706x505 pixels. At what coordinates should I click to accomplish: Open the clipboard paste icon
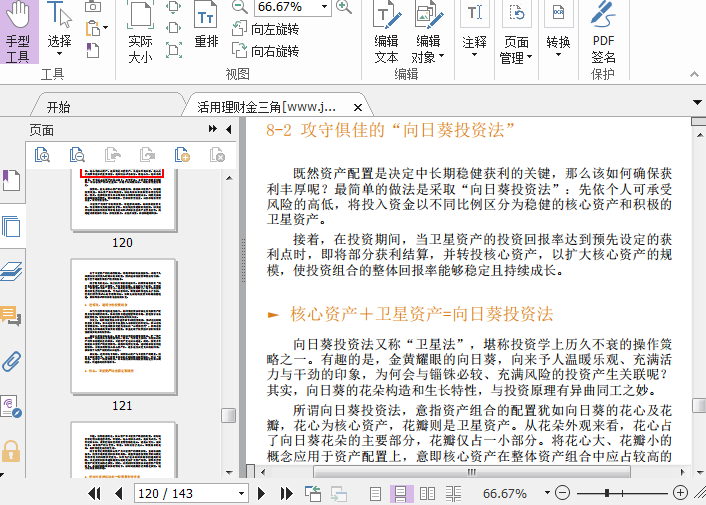tap(93, 29)
